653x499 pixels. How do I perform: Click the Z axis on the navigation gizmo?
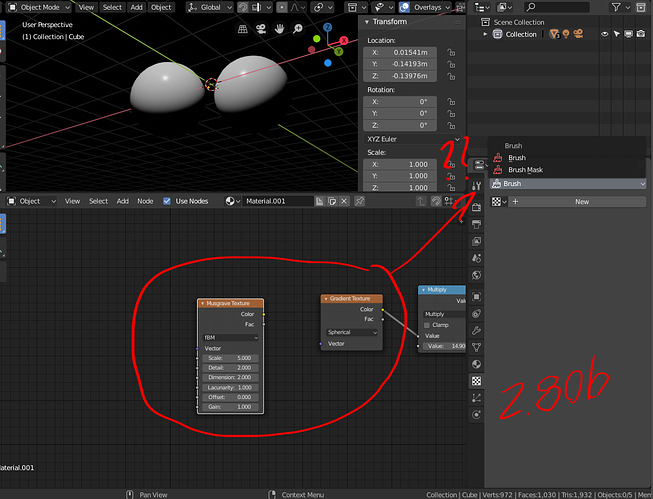[x=328, y=27]
